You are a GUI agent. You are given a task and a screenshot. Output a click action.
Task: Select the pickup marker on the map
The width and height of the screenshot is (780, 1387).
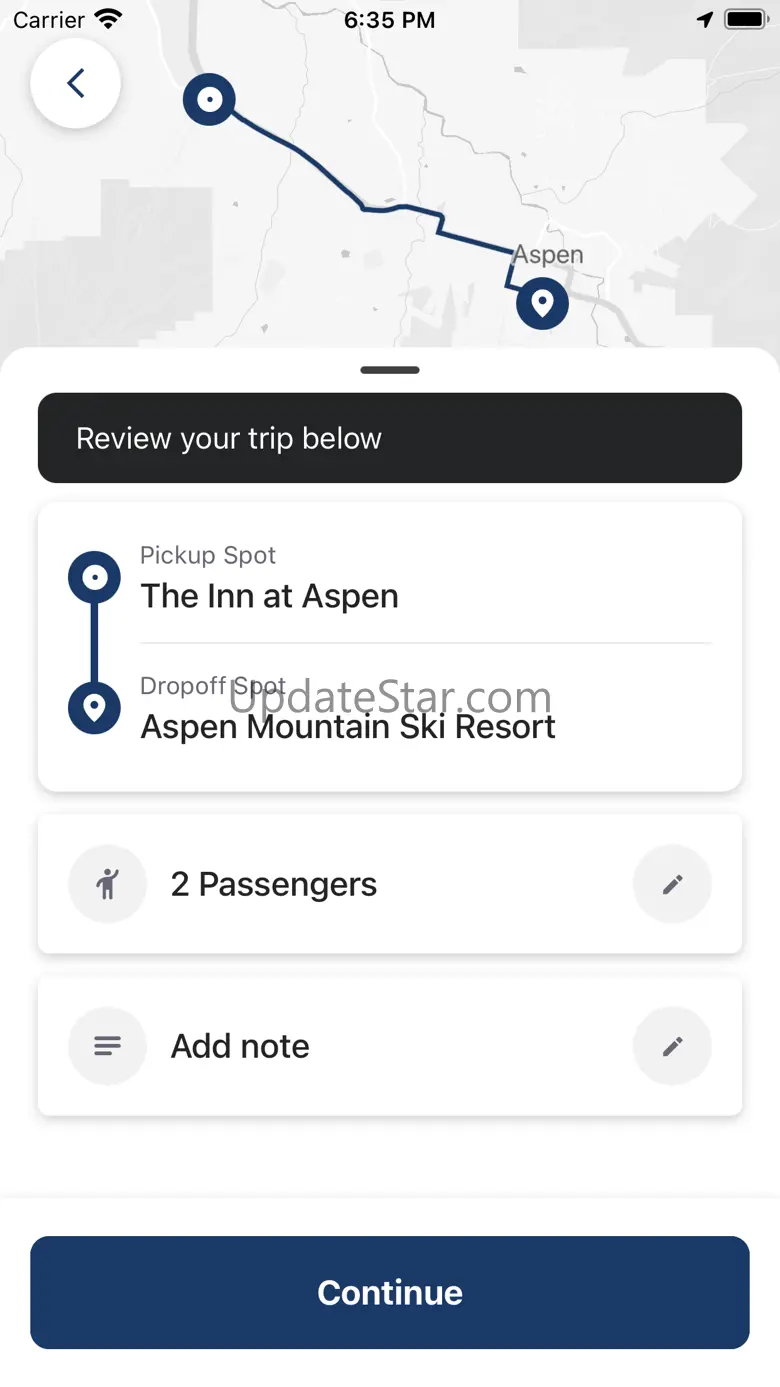pyautogui.click(x=209, y=100)
